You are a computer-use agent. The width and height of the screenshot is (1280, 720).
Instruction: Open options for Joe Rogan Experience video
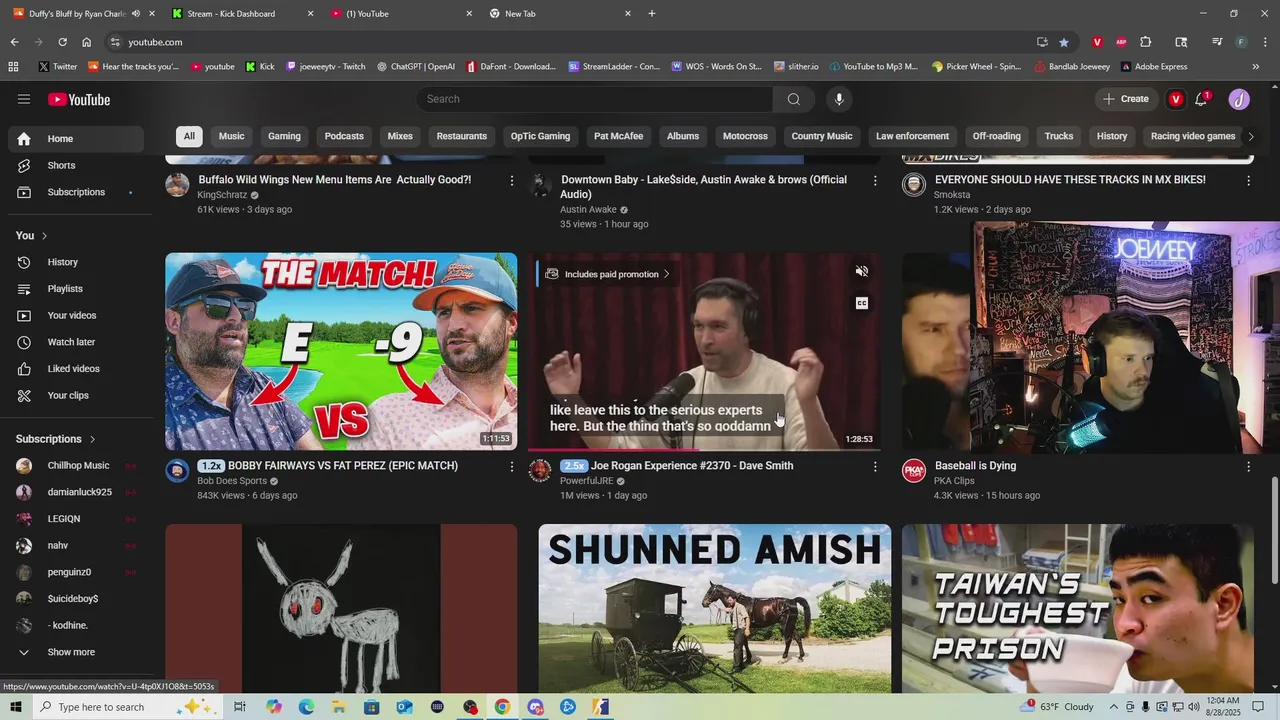pyautogui.click(x=875, y=466)
